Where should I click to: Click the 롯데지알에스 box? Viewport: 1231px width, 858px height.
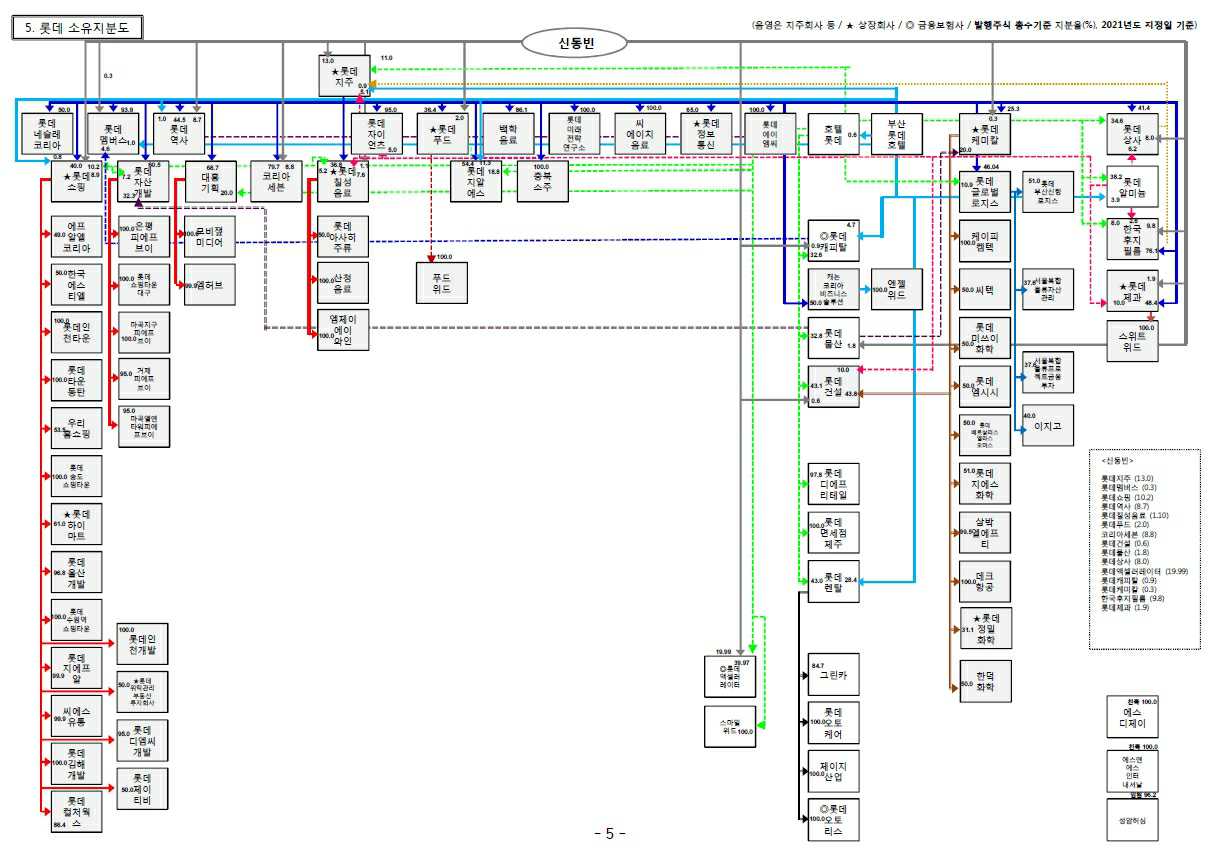(x=476, y=182)
